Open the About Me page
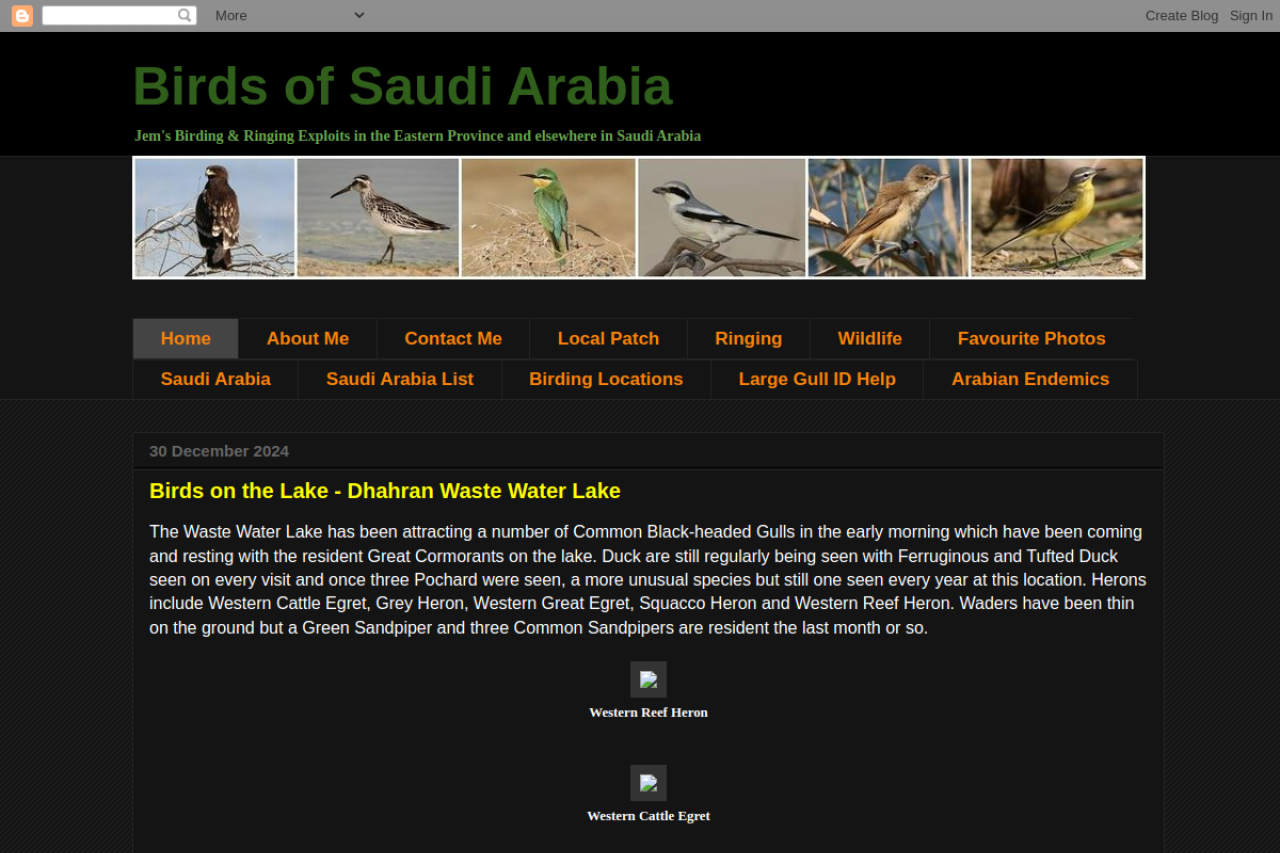Image resolution: width=1280 pixels, height=853 pixels. tap(308, 339)
